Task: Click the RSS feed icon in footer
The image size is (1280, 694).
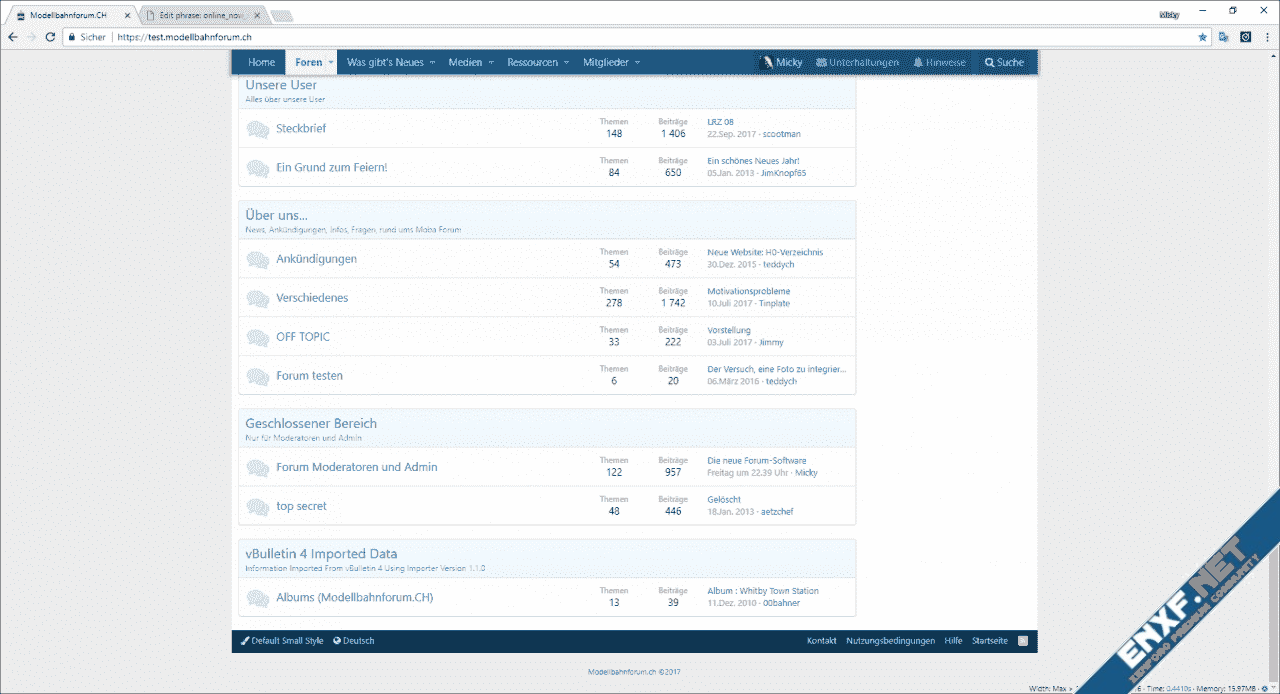Action: click(1023, 641)
